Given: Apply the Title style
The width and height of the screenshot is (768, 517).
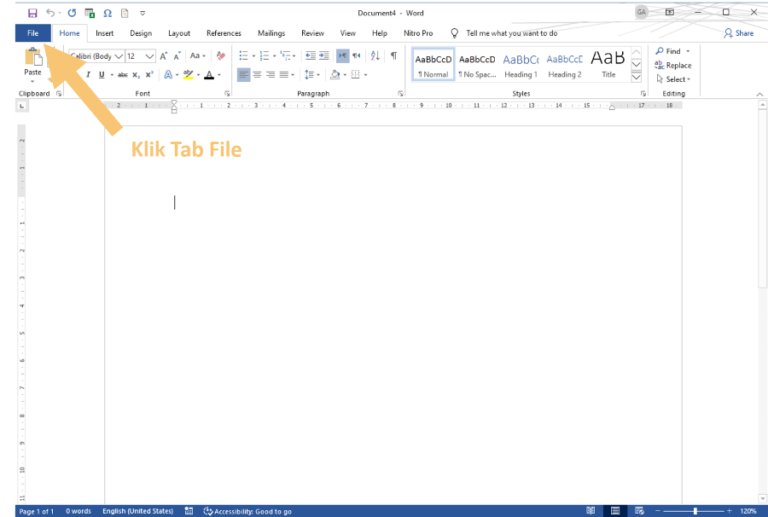Looking at the screenshot, I should 608,64.
